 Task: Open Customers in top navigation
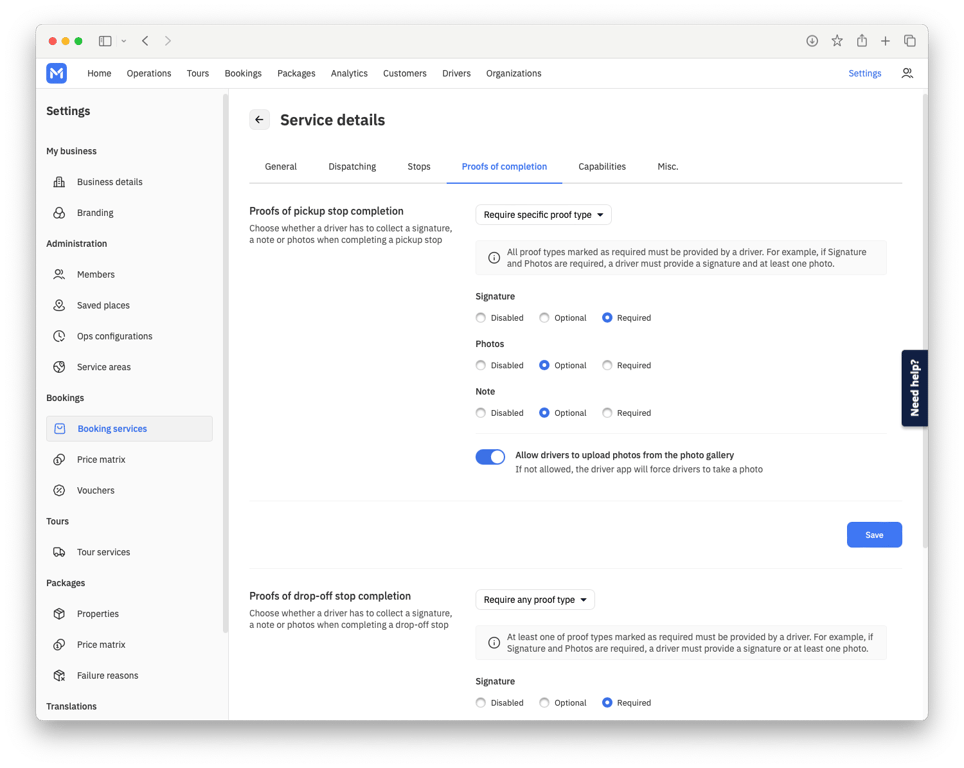pos(405,73)
